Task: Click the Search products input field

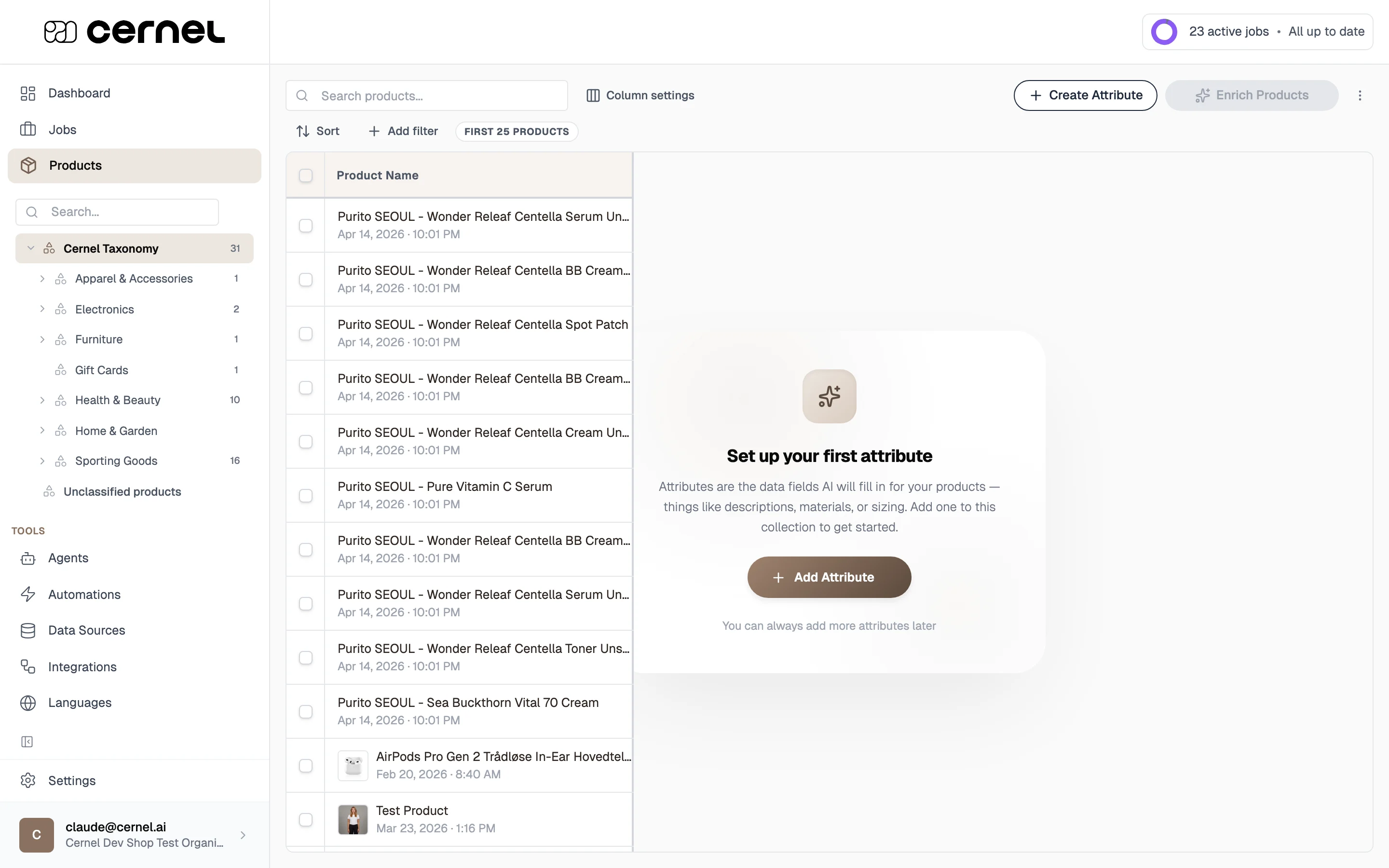Action: [x=426, y=95]
